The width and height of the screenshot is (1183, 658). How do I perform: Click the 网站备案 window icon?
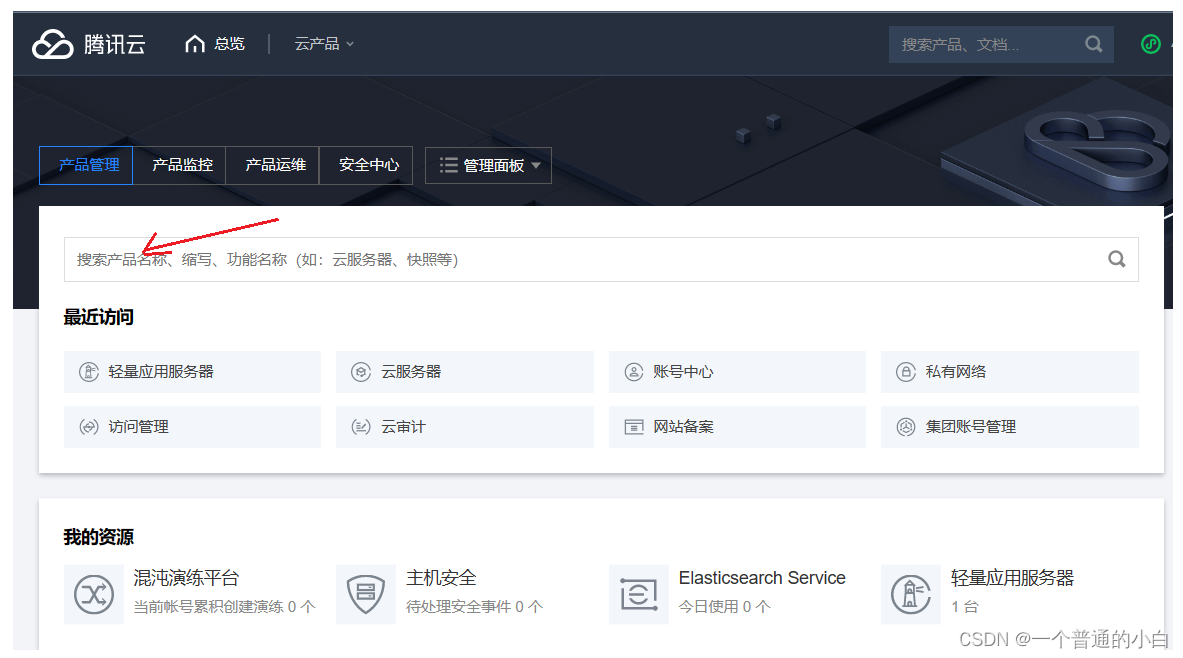pos(634,427)
